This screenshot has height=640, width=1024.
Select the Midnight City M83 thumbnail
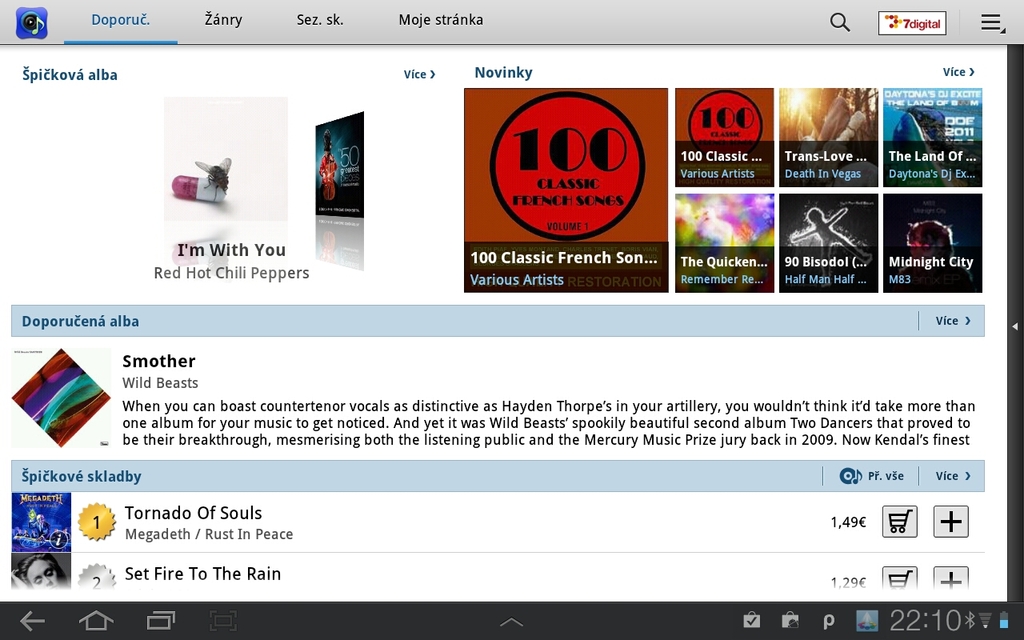click(932, 242)
